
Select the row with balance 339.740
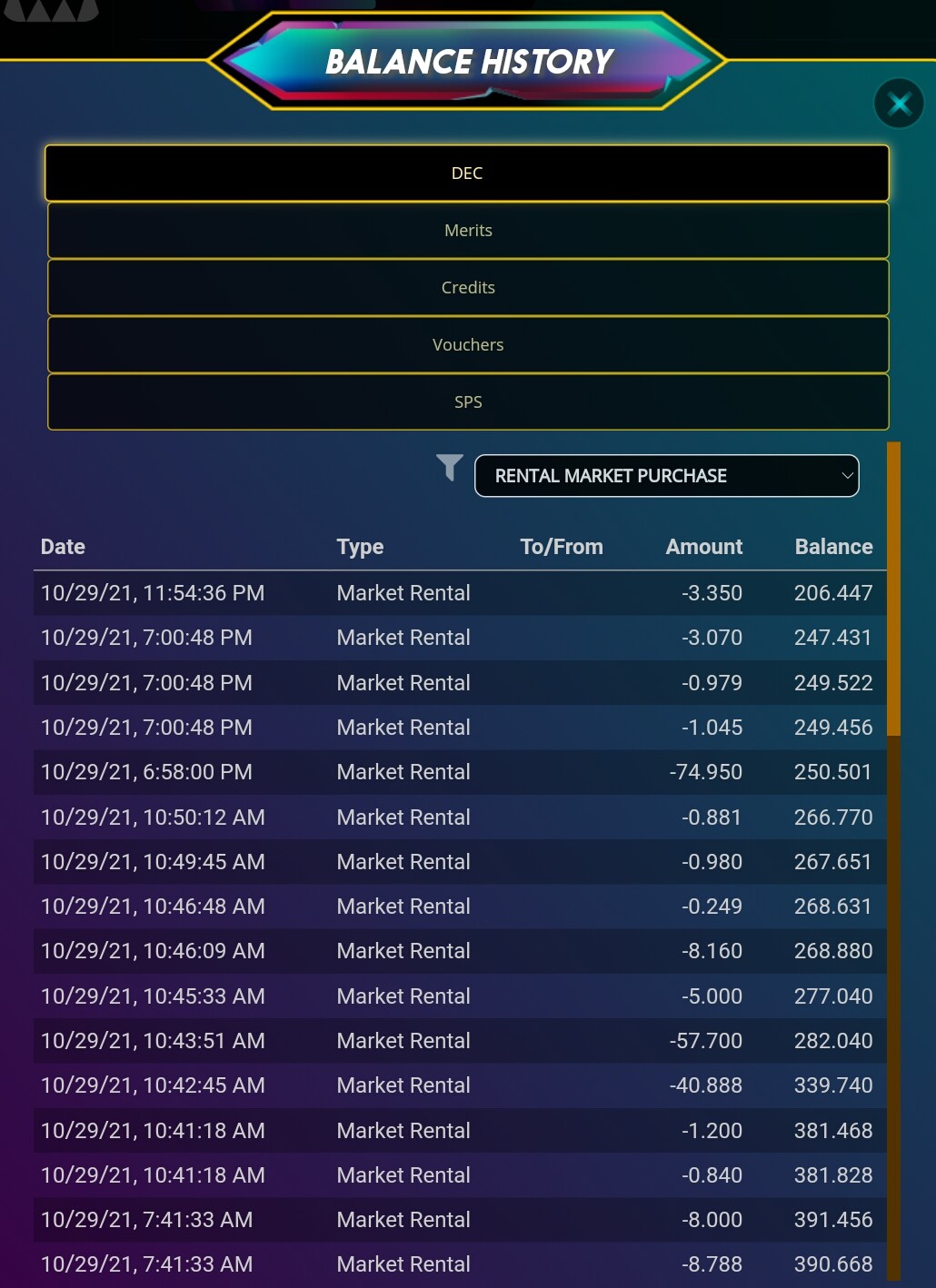pos(460,1085)
